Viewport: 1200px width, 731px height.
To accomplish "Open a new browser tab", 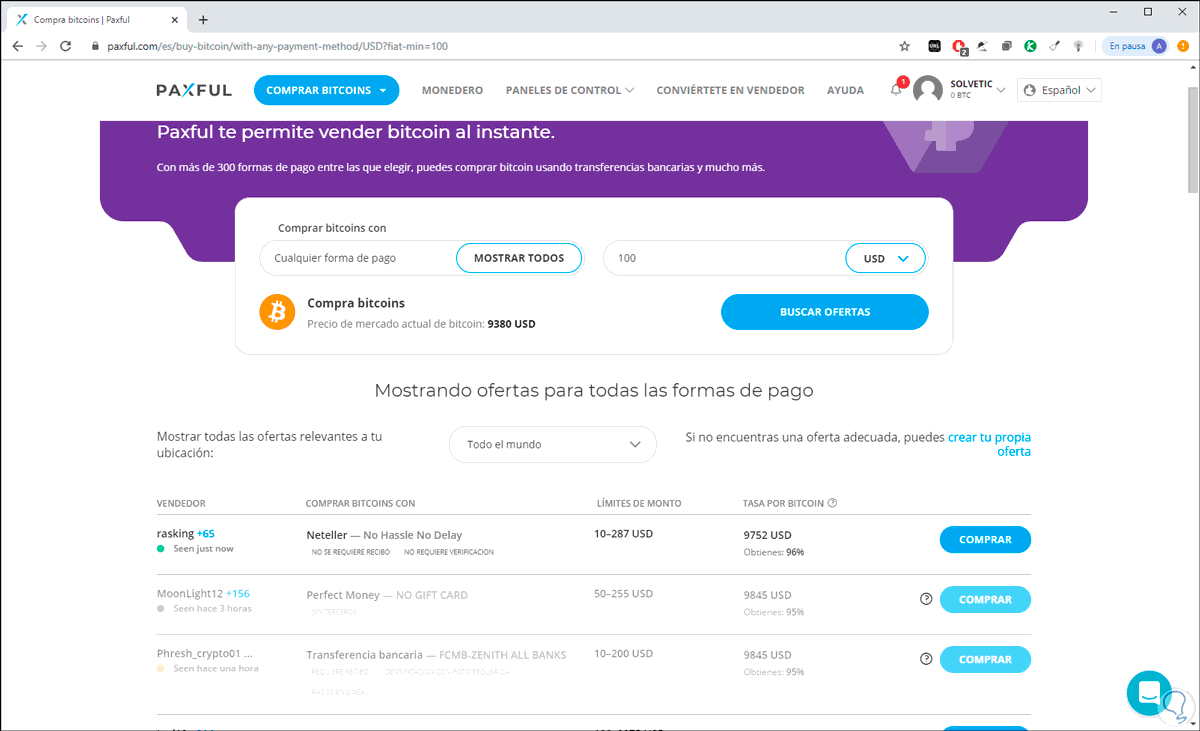I will (203, 19).
